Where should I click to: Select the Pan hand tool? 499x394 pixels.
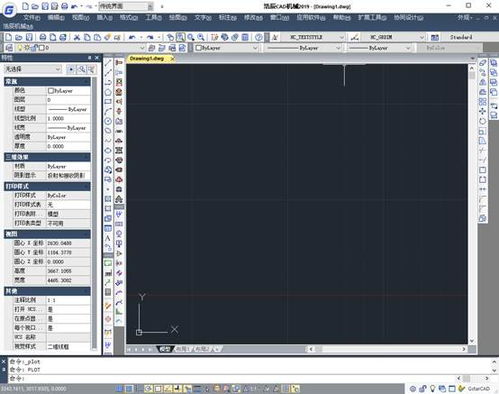(170, 37)
